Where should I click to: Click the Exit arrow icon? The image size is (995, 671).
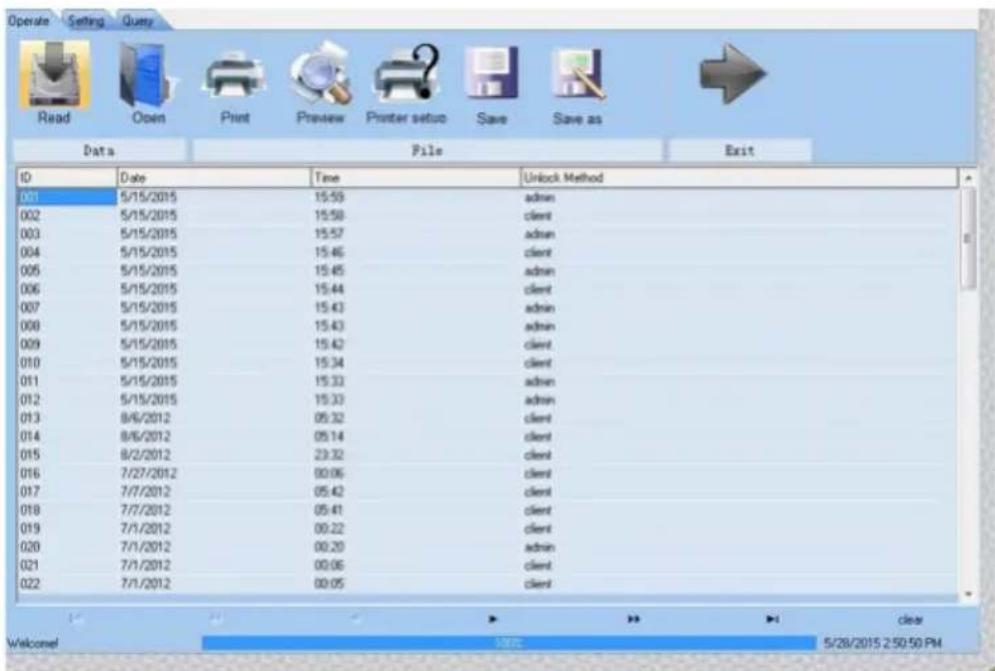coord(733,74)
